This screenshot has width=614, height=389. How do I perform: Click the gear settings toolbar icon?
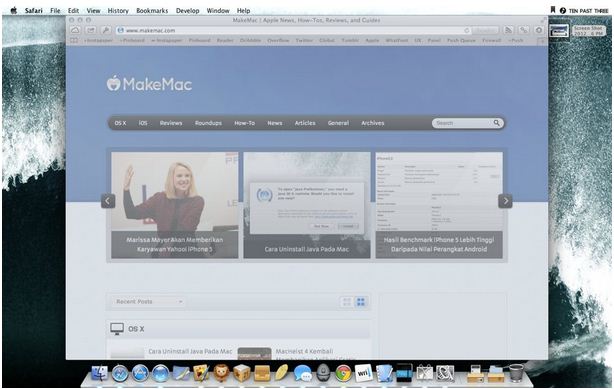[539, 30]
